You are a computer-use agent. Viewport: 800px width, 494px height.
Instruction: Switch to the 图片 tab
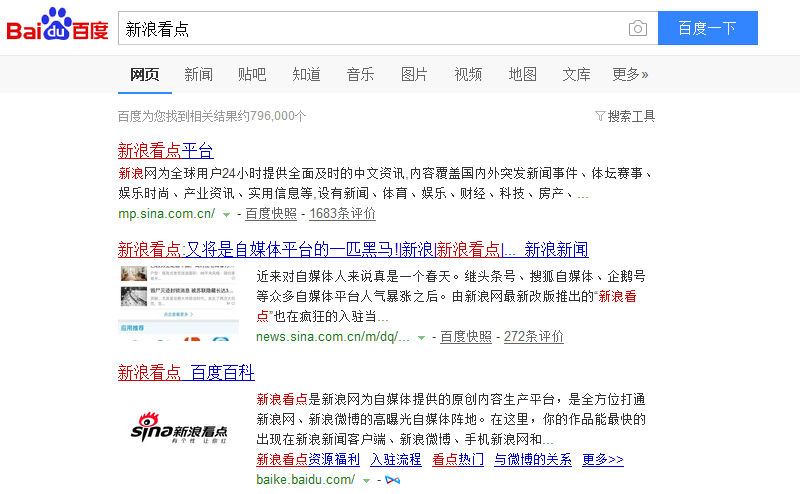click(x=414, y=75)
